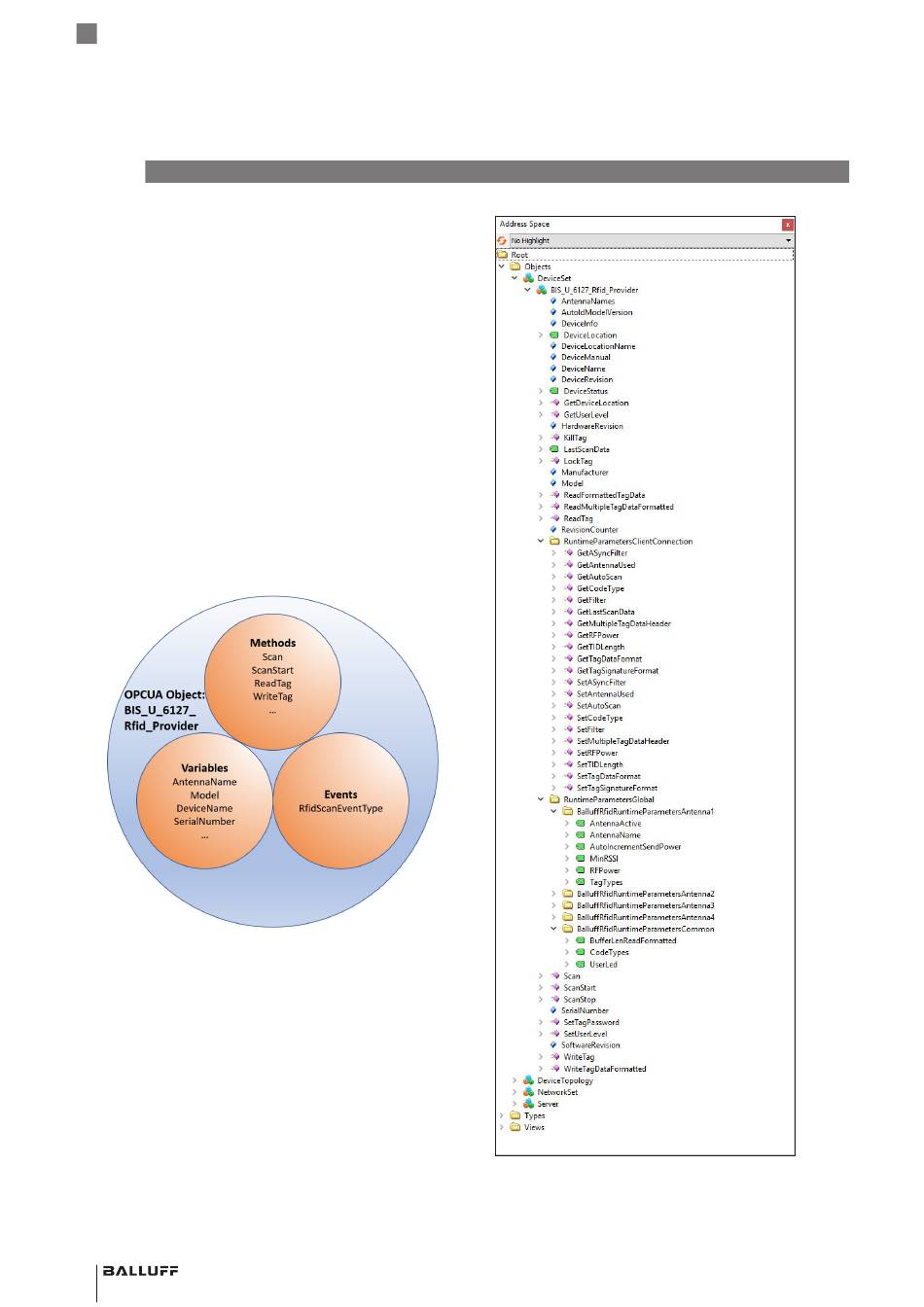Select the SerialNumber property
This screenshot has height=1307, width=924.
[x=585, y=1010]
